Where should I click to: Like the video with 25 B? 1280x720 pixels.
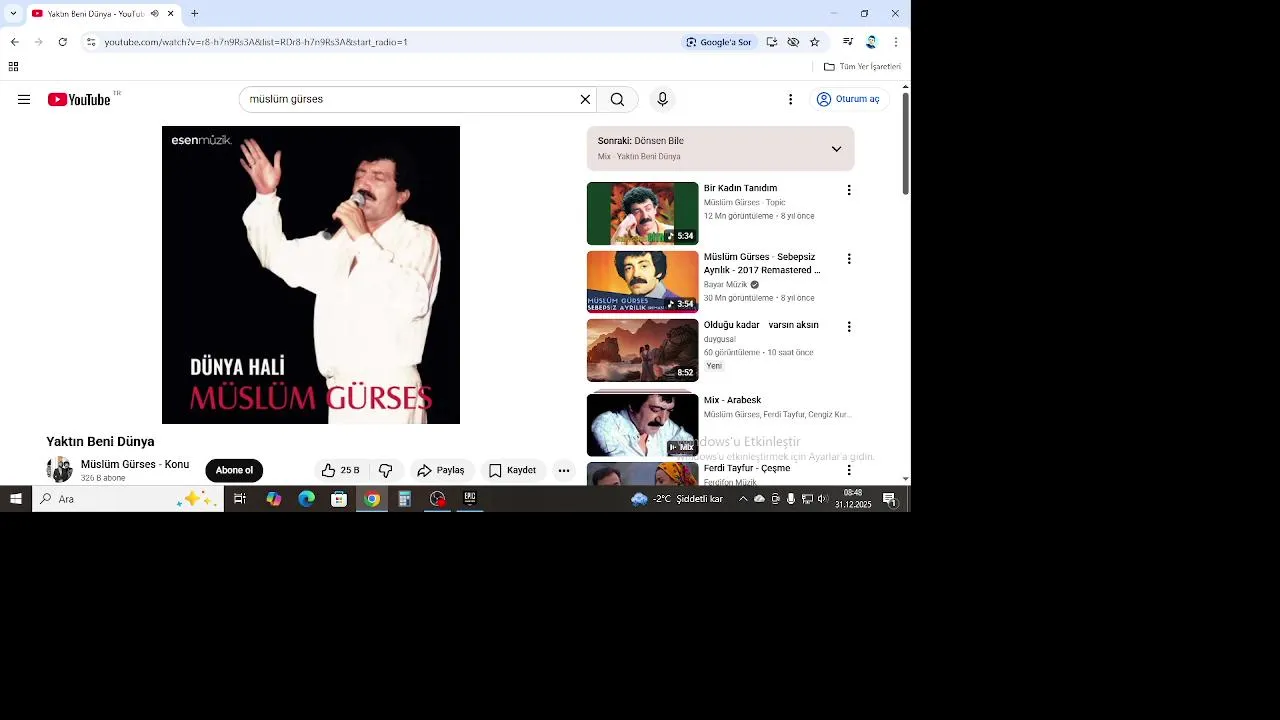click(340, 470)
